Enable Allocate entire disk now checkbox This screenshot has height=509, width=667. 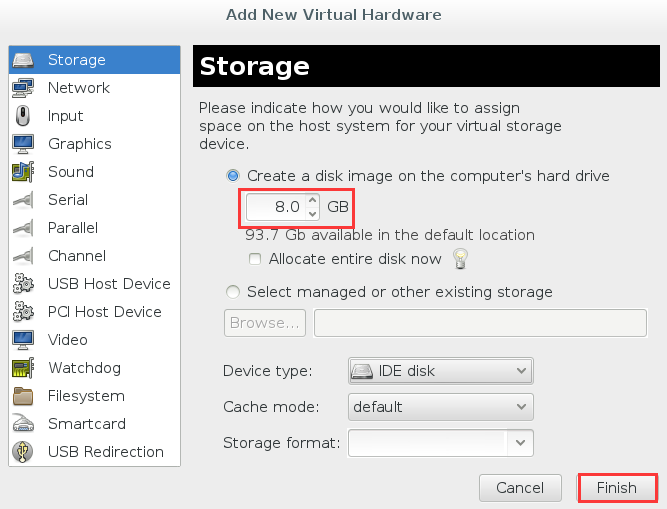(x=255, y=259)
